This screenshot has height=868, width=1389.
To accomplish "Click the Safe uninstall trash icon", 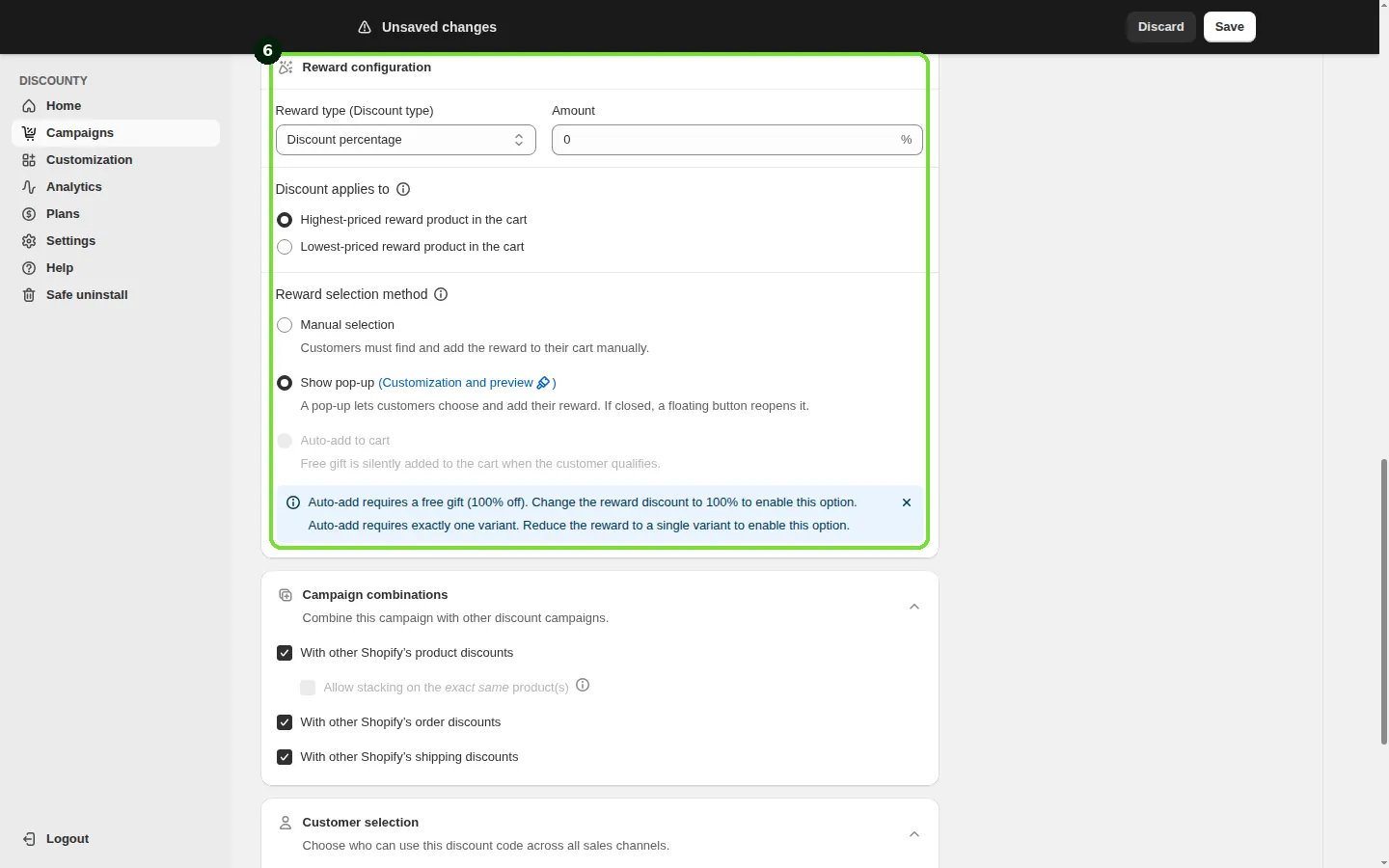I will (29, 295).
